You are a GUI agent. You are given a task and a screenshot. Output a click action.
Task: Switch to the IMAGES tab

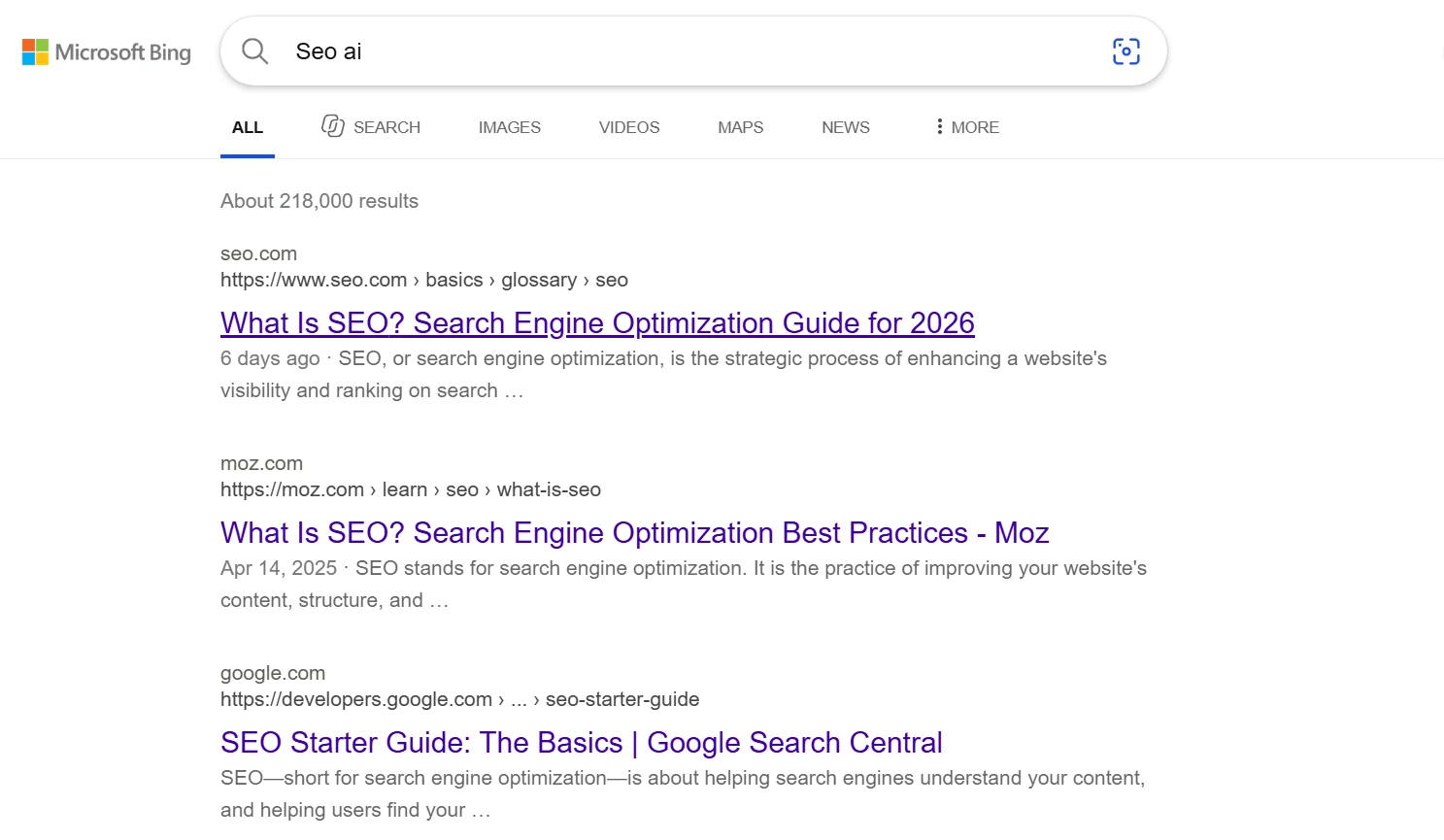509,127
